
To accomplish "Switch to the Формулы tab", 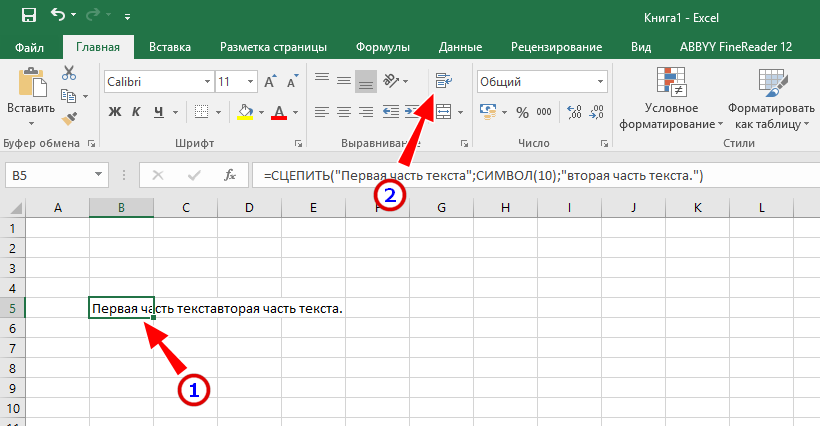I will coord(383,47).
